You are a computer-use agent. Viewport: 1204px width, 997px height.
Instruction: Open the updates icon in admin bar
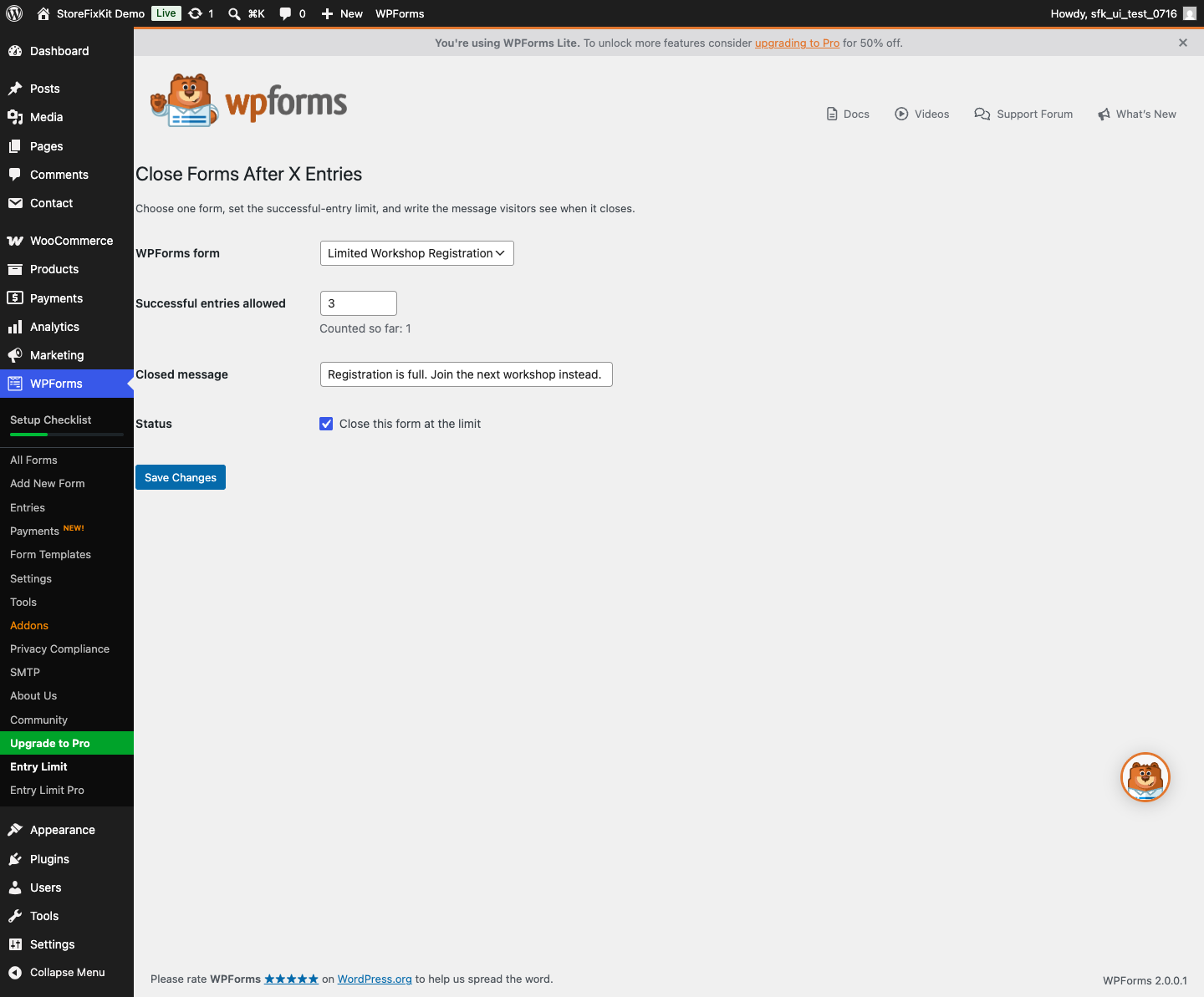click(196, 13)
